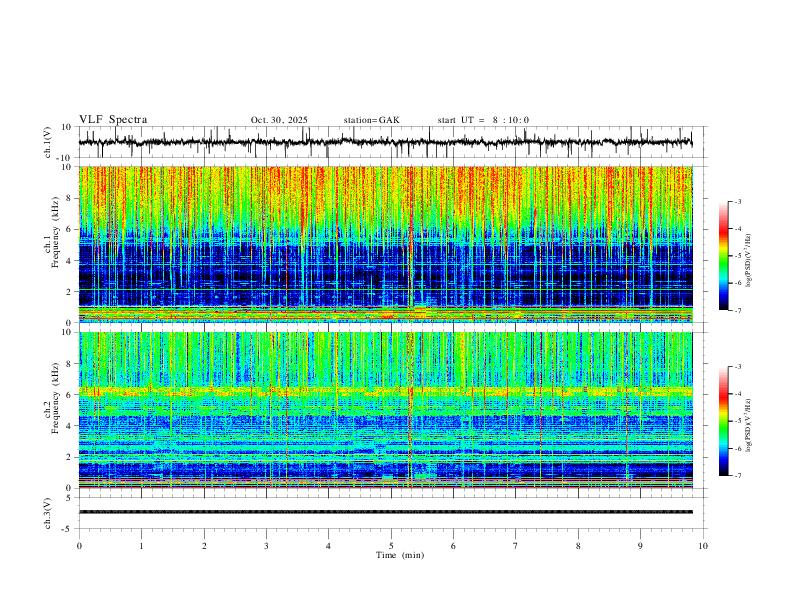The image size is (792, 612).
Task: Click the "VLF Spectra" plot title
Action: click(113, 120)
